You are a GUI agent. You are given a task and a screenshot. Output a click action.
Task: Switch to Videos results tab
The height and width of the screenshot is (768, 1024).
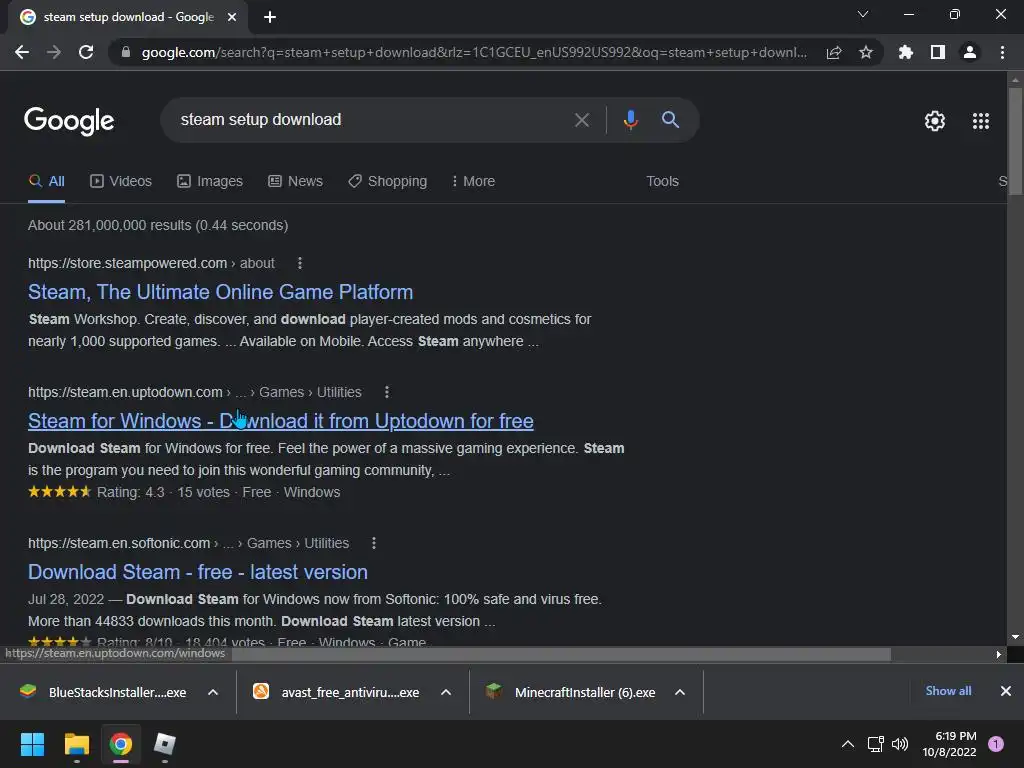point(121,182)
